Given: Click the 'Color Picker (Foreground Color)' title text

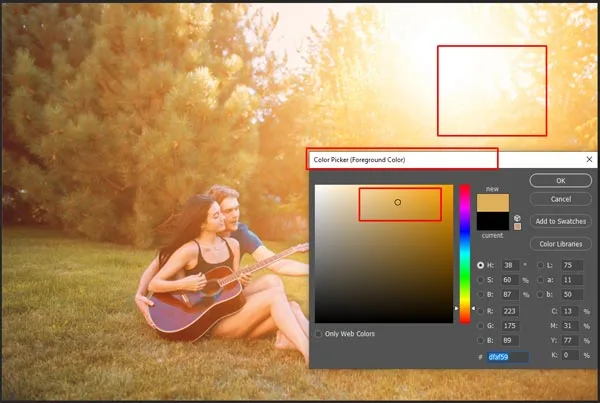Looking at the screenshot, I should point(359,160).
